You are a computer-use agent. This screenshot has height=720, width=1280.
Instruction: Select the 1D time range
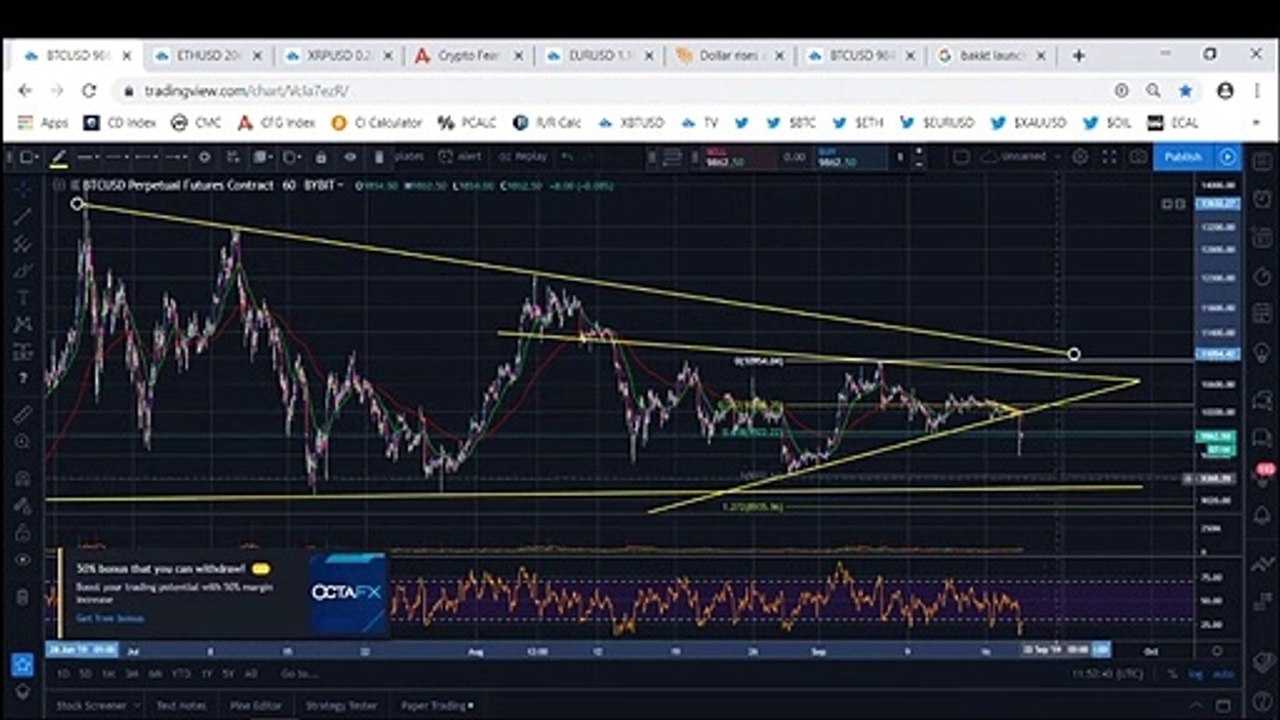[x=64, y=674]
